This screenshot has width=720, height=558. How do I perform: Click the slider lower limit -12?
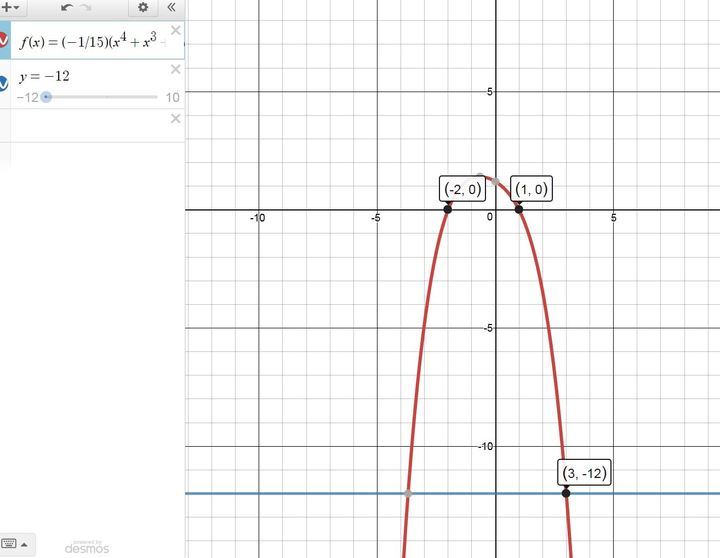point(27,97)
